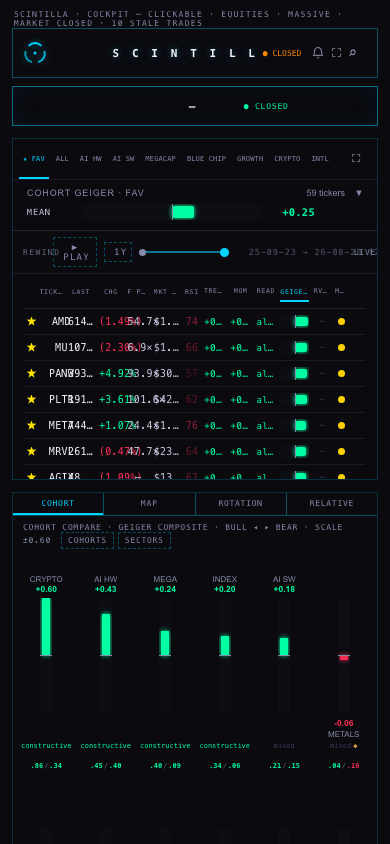
Task: Sort by the CHG column header
Action: coord(110,291)
